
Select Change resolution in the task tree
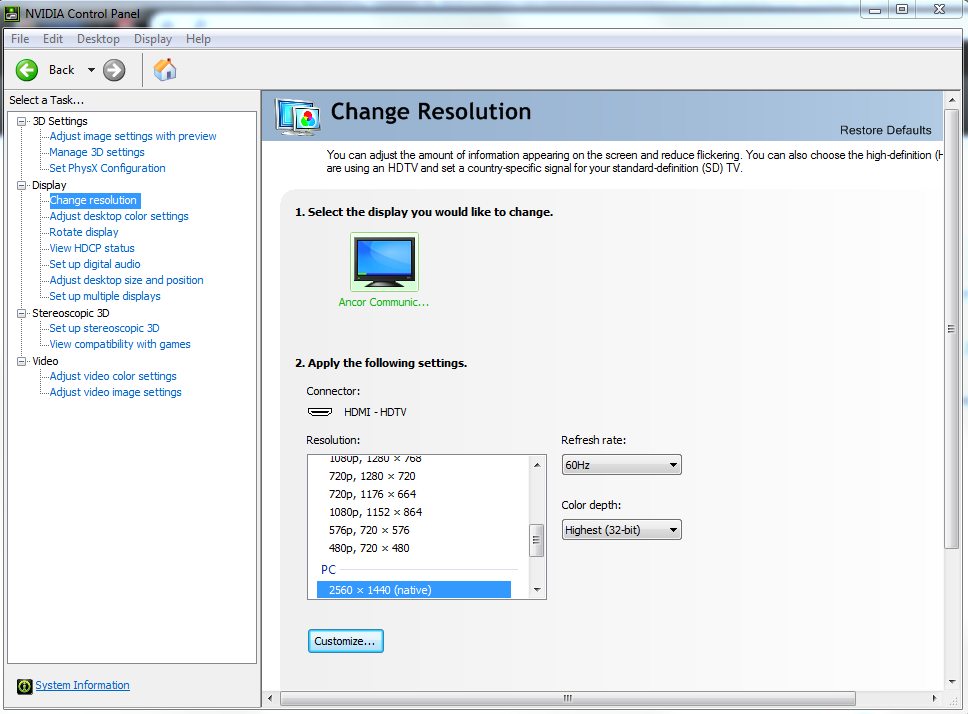(x=93, y=201)
